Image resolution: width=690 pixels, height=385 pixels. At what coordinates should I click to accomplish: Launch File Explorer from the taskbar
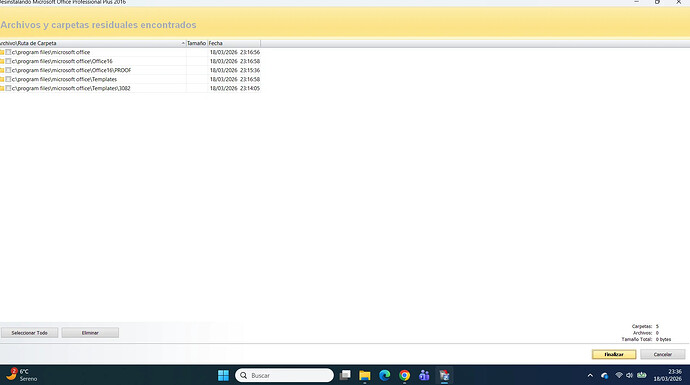364,375
